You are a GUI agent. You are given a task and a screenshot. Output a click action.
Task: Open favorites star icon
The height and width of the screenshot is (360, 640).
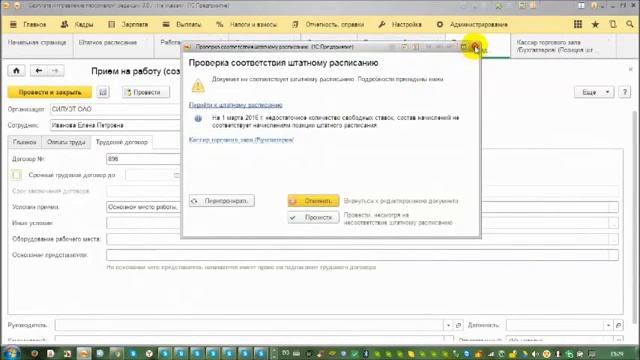[596, 24]
